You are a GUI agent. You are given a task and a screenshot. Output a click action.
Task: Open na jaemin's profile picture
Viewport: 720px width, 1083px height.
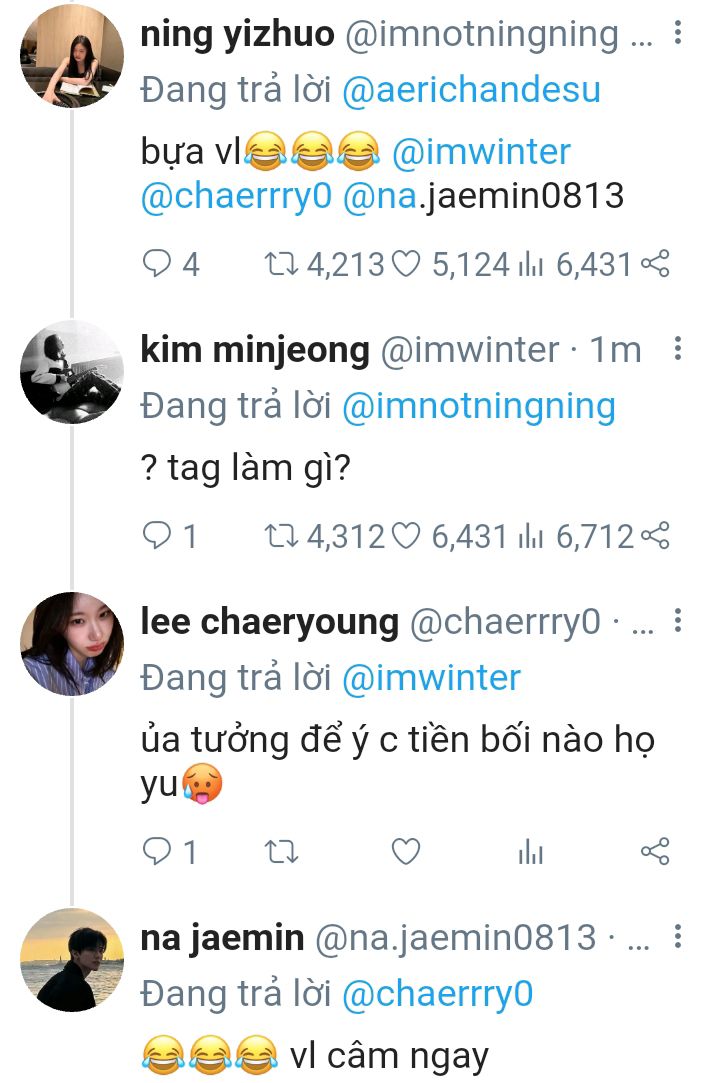[x=72, y=960]
